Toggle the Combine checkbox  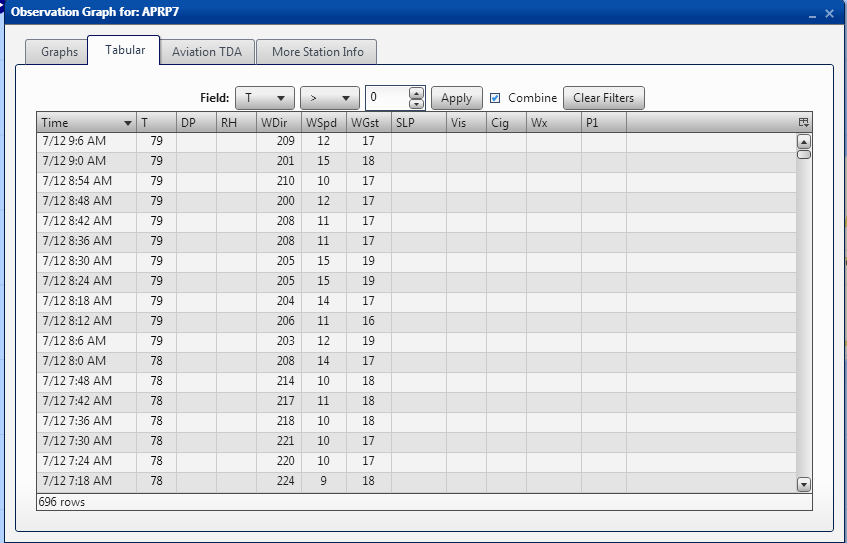(x=495, y=98)
